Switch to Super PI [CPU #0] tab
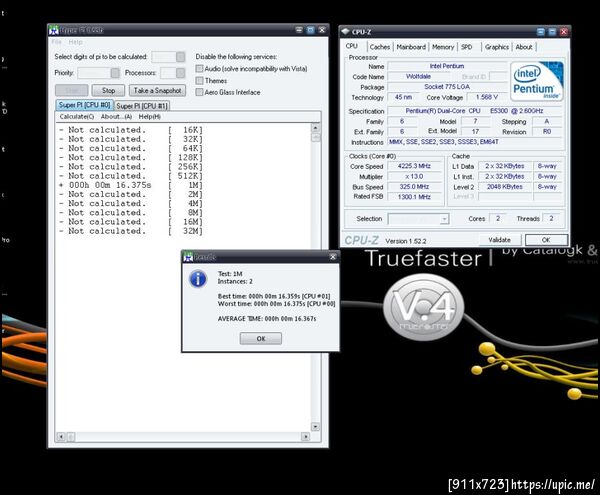This screenshot has height=495, width=600. pos(85,105)
